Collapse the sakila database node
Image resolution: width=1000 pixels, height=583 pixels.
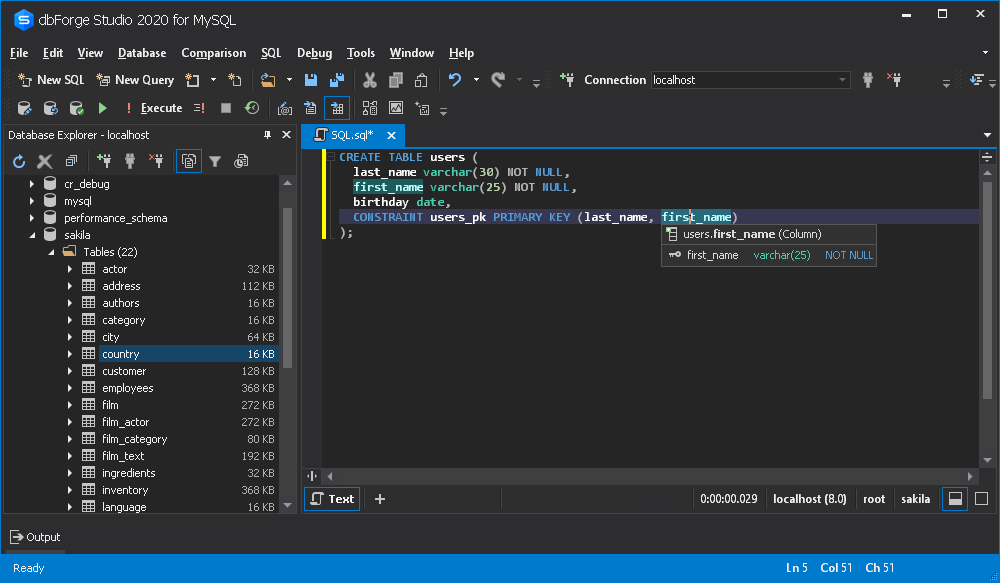click(x=32, y=235)
